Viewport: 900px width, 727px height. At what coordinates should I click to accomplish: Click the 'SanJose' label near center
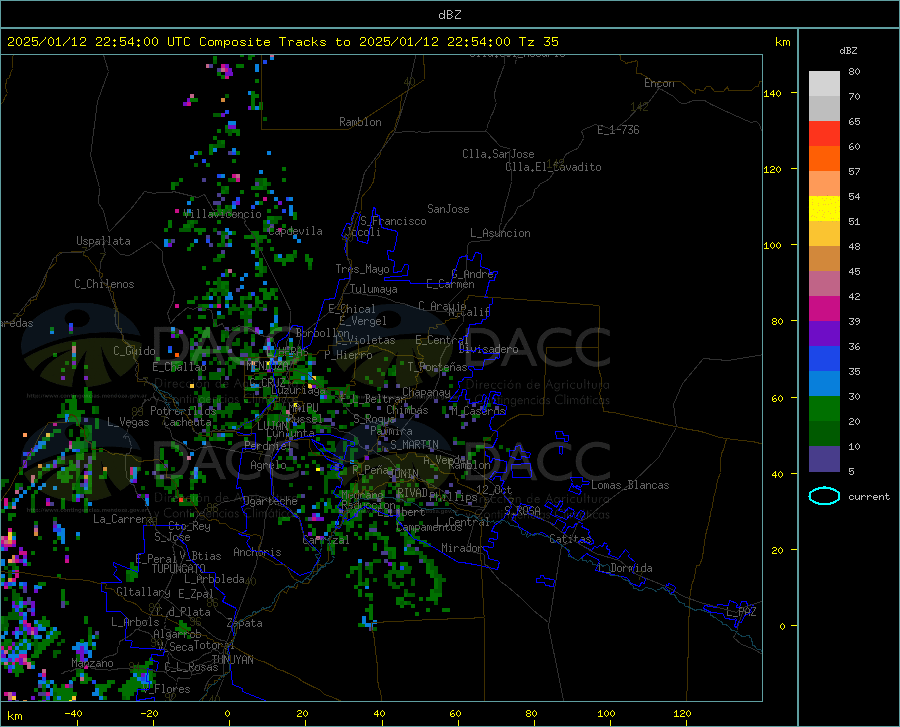(x=448, y=209)
